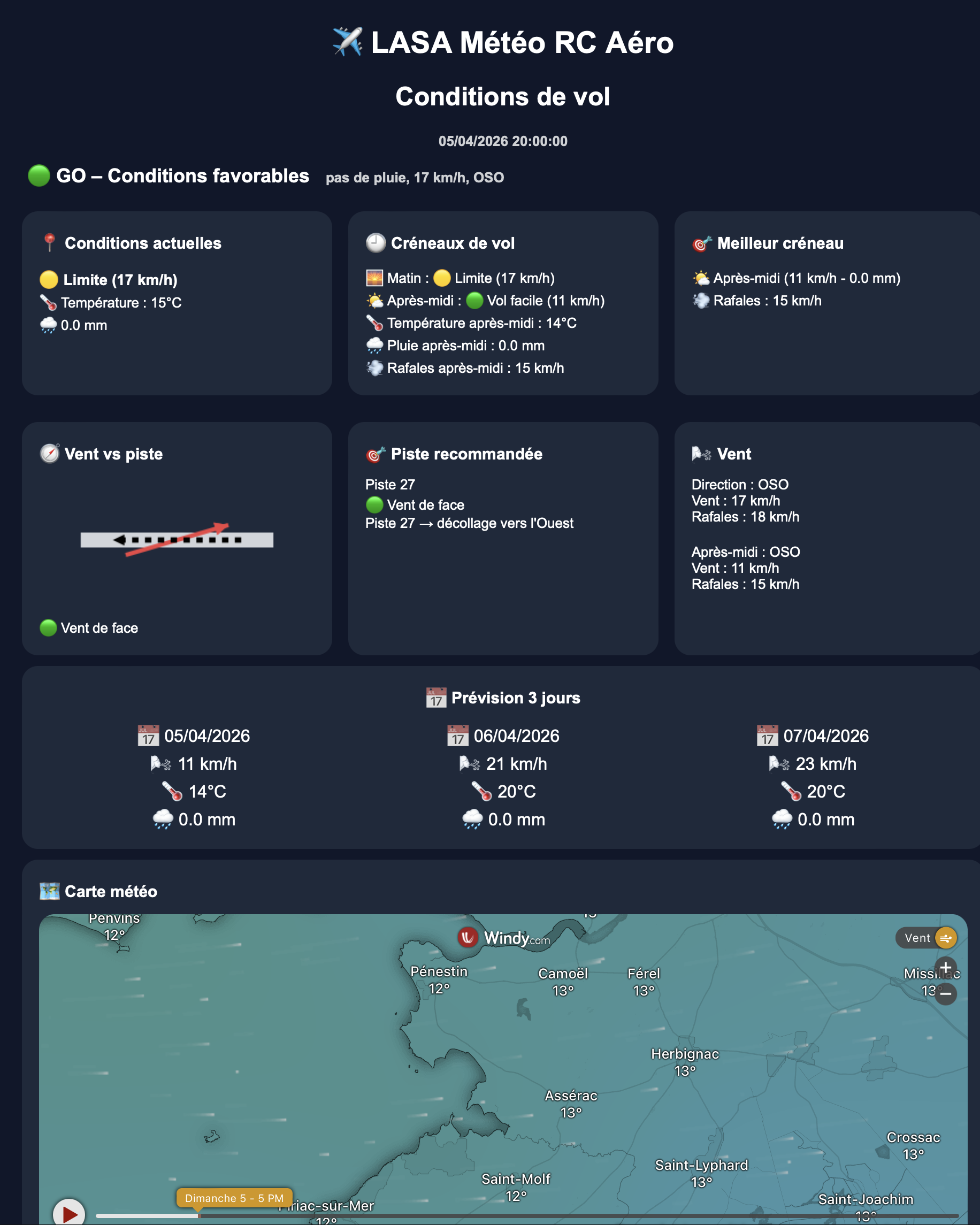Zoom in using the map plus button

tap(945, 967)
